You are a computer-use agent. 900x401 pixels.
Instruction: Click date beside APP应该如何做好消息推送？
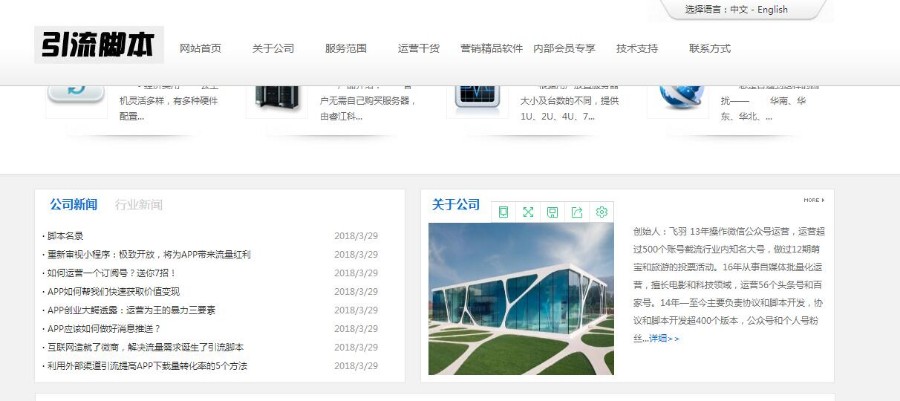tap(356, 329)
